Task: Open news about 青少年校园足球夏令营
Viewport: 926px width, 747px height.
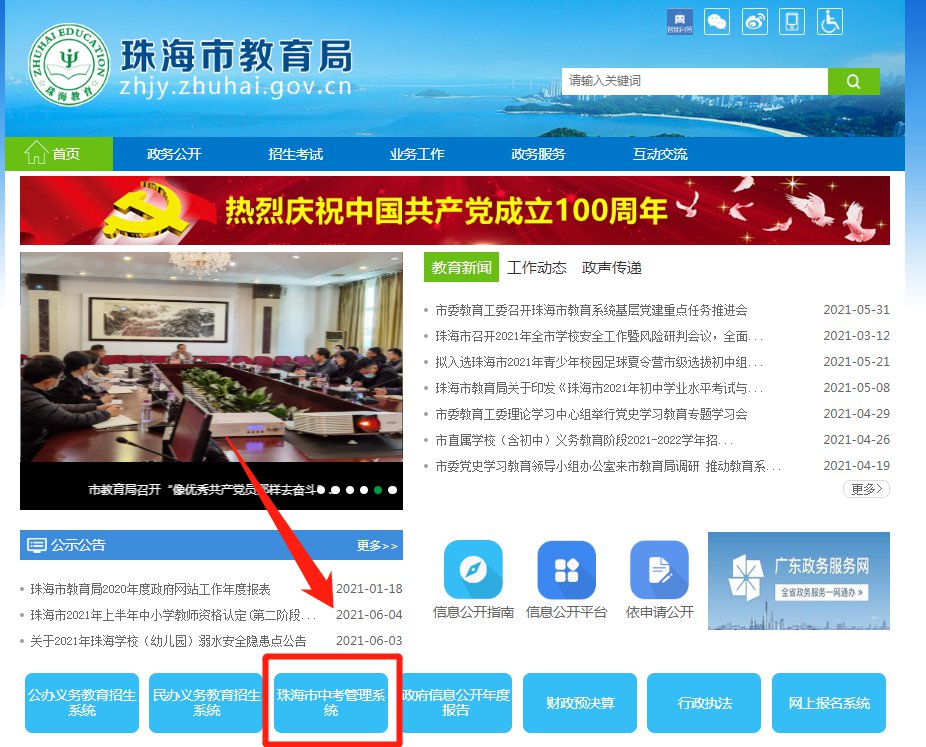Action: [599, 362]
